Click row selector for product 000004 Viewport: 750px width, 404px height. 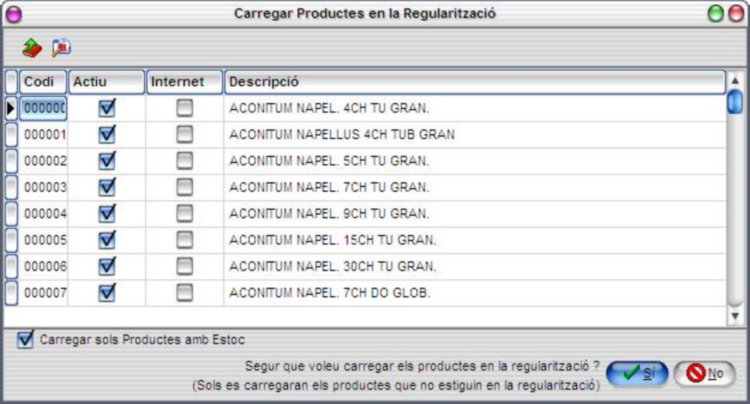tap(11, 214)
